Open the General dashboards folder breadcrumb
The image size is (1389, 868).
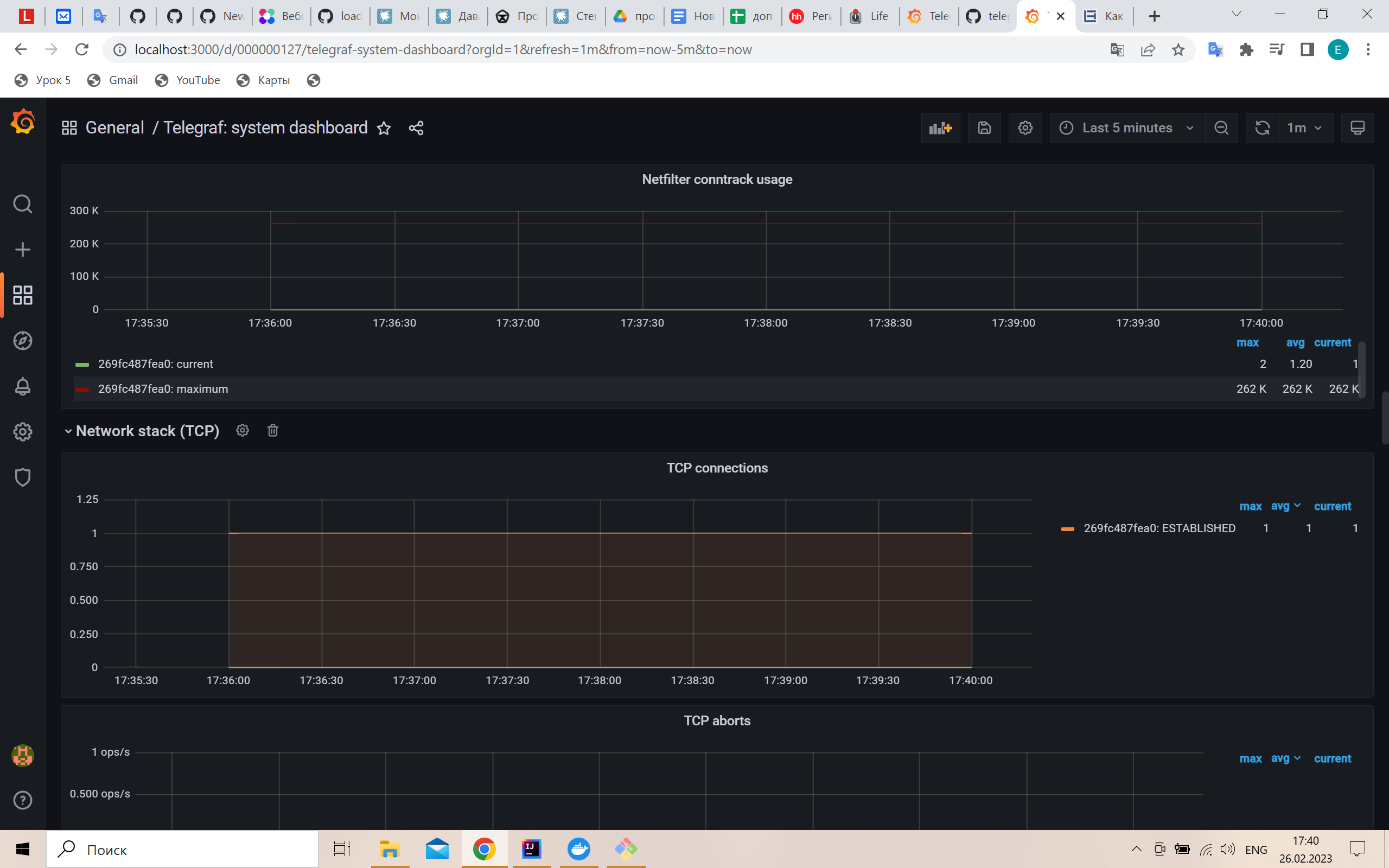coord(115,127)
